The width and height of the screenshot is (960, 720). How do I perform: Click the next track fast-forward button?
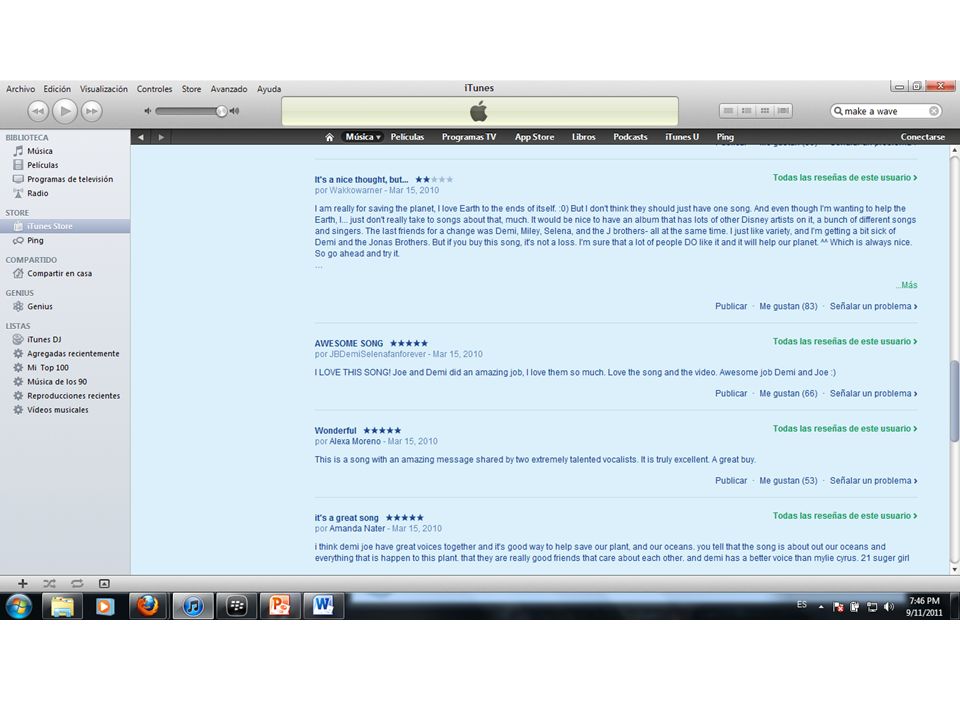click(x=91, y=111)
